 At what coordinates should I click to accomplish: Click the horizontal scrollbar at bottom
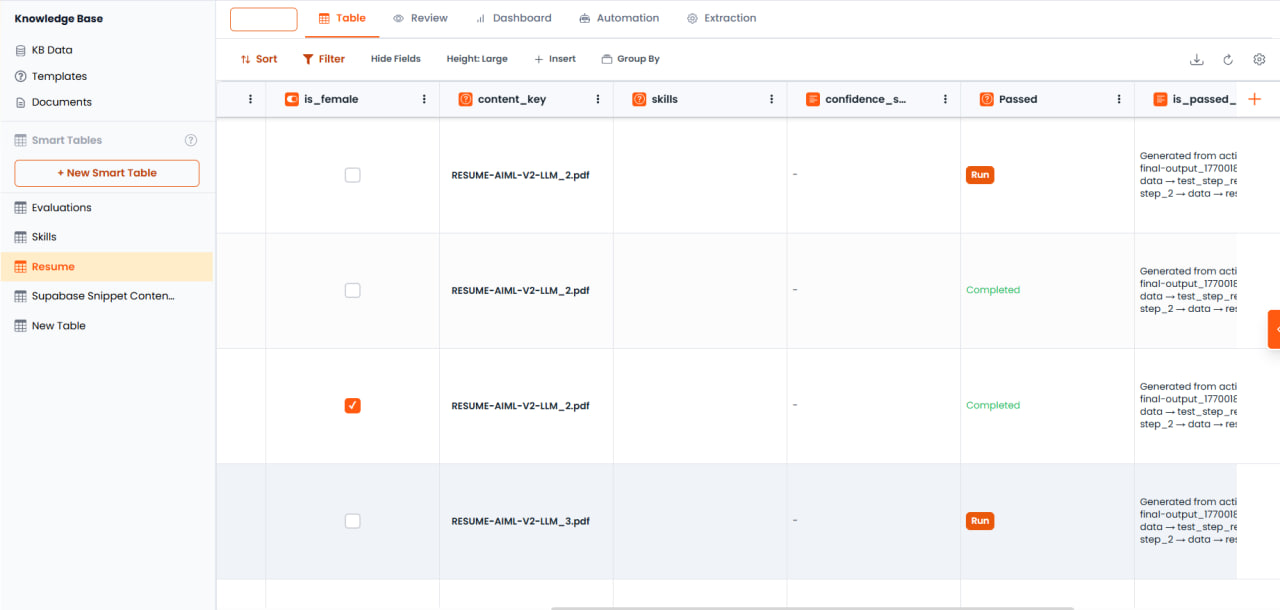(812, 607)
